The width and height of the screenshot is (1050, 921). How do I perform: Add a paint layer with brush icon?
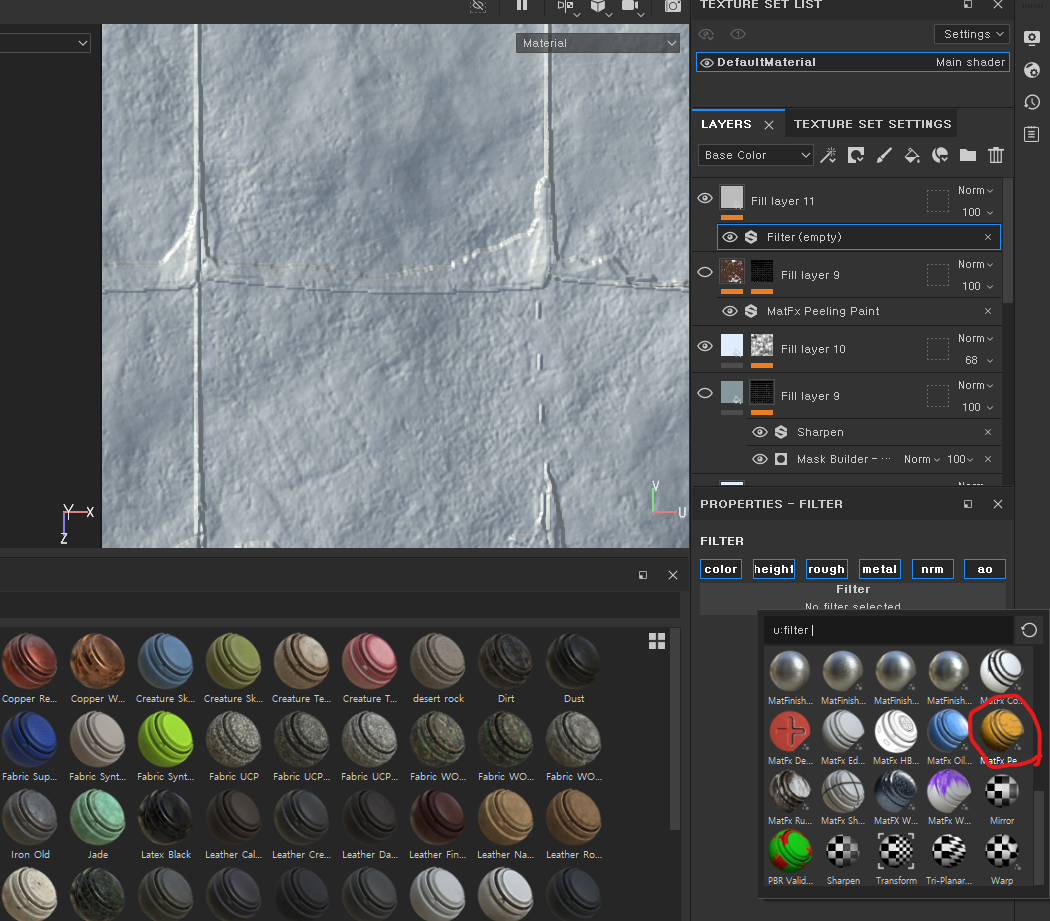(x=884, y=155)
